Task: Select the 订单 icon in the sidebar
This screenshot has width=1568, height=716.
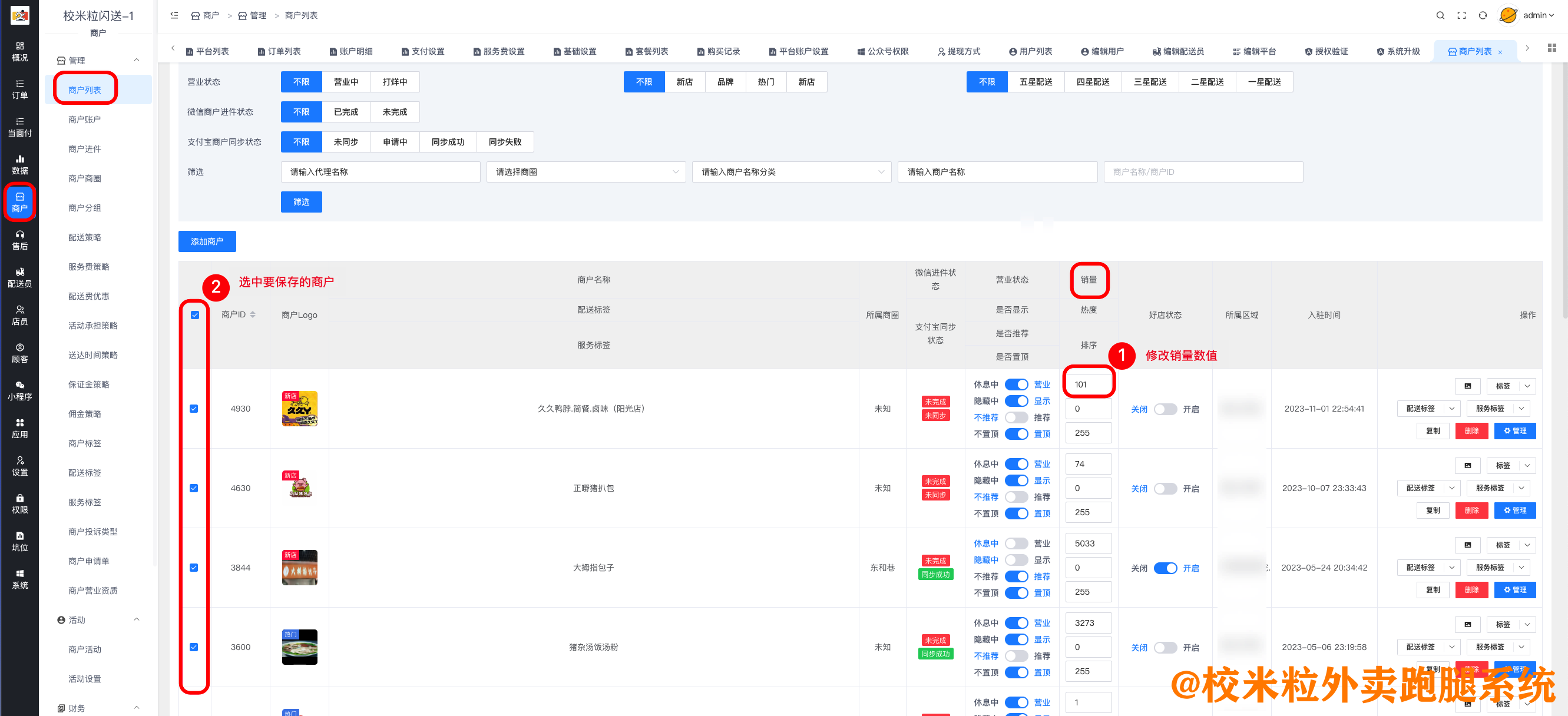Action: (x=20, y=88)
